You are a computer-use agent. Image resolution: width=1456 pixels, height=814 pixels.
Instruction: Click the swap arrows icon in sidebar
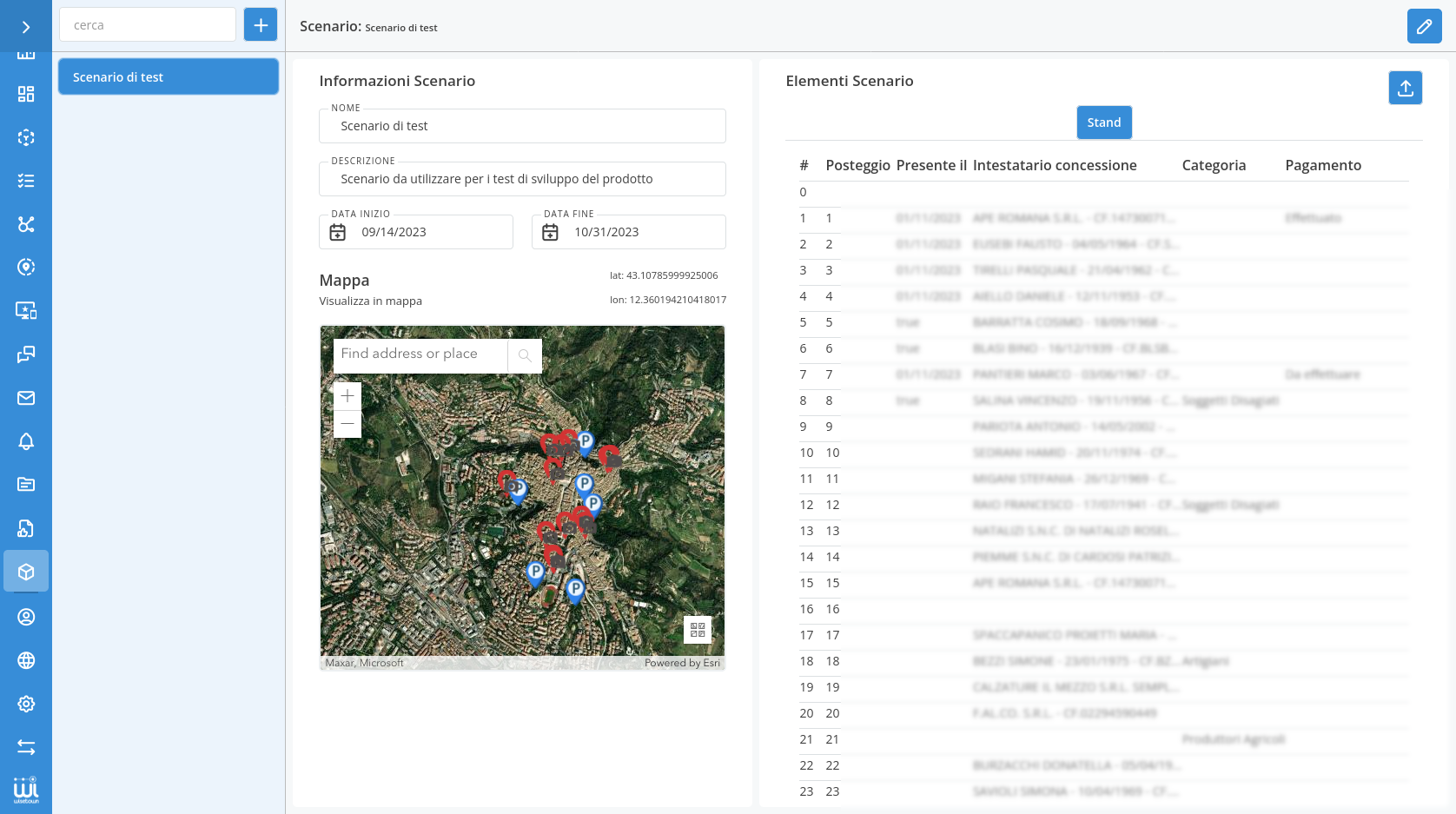click(26, 747)
